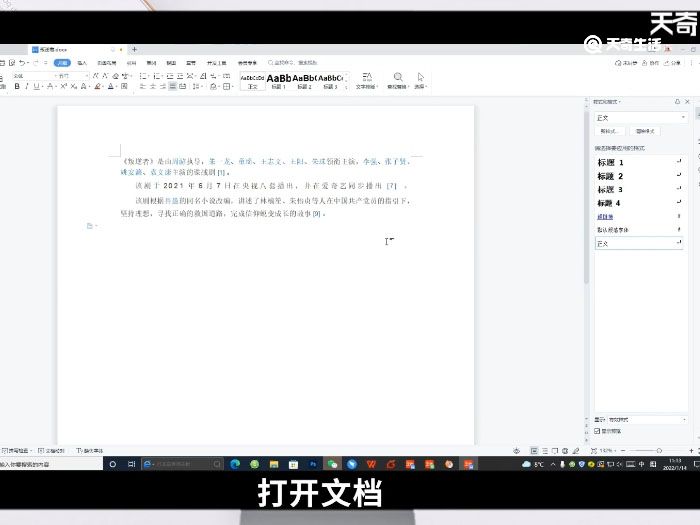
Task: Select the selected 正文 entry in styles list
Action: (x=639, y=243)
